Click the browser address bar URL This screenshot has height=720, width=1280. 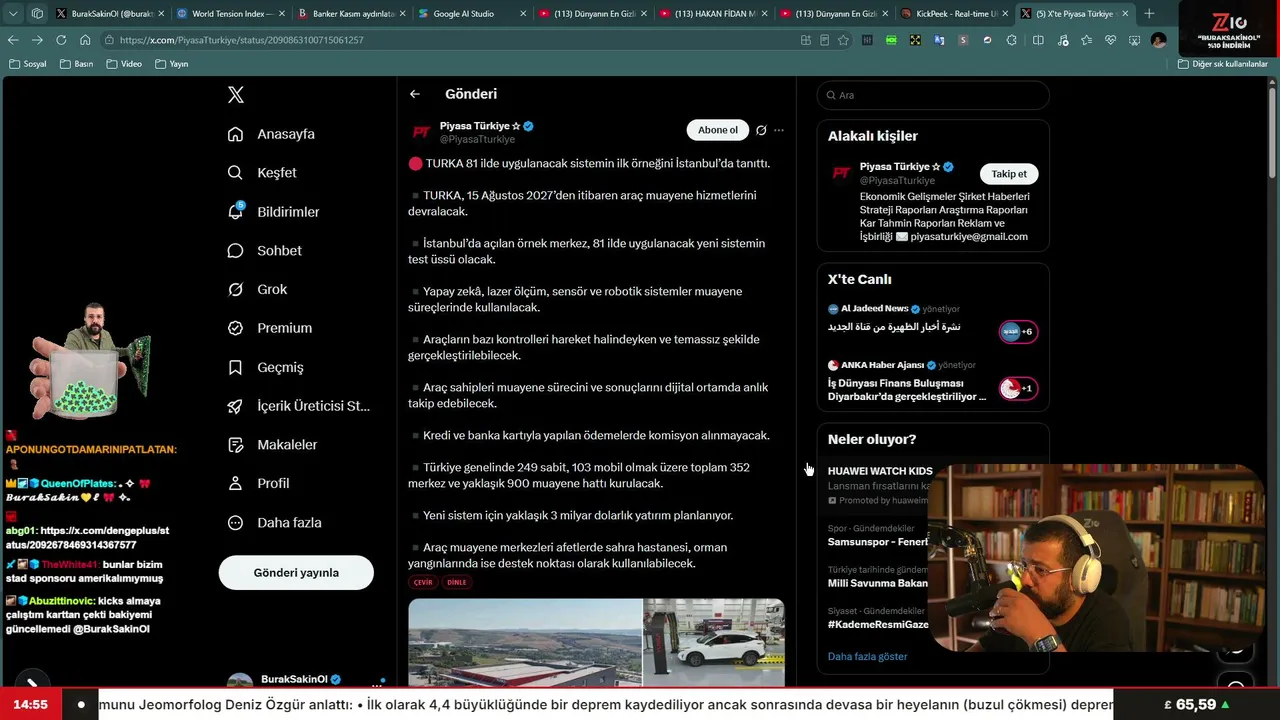(241, 40)
